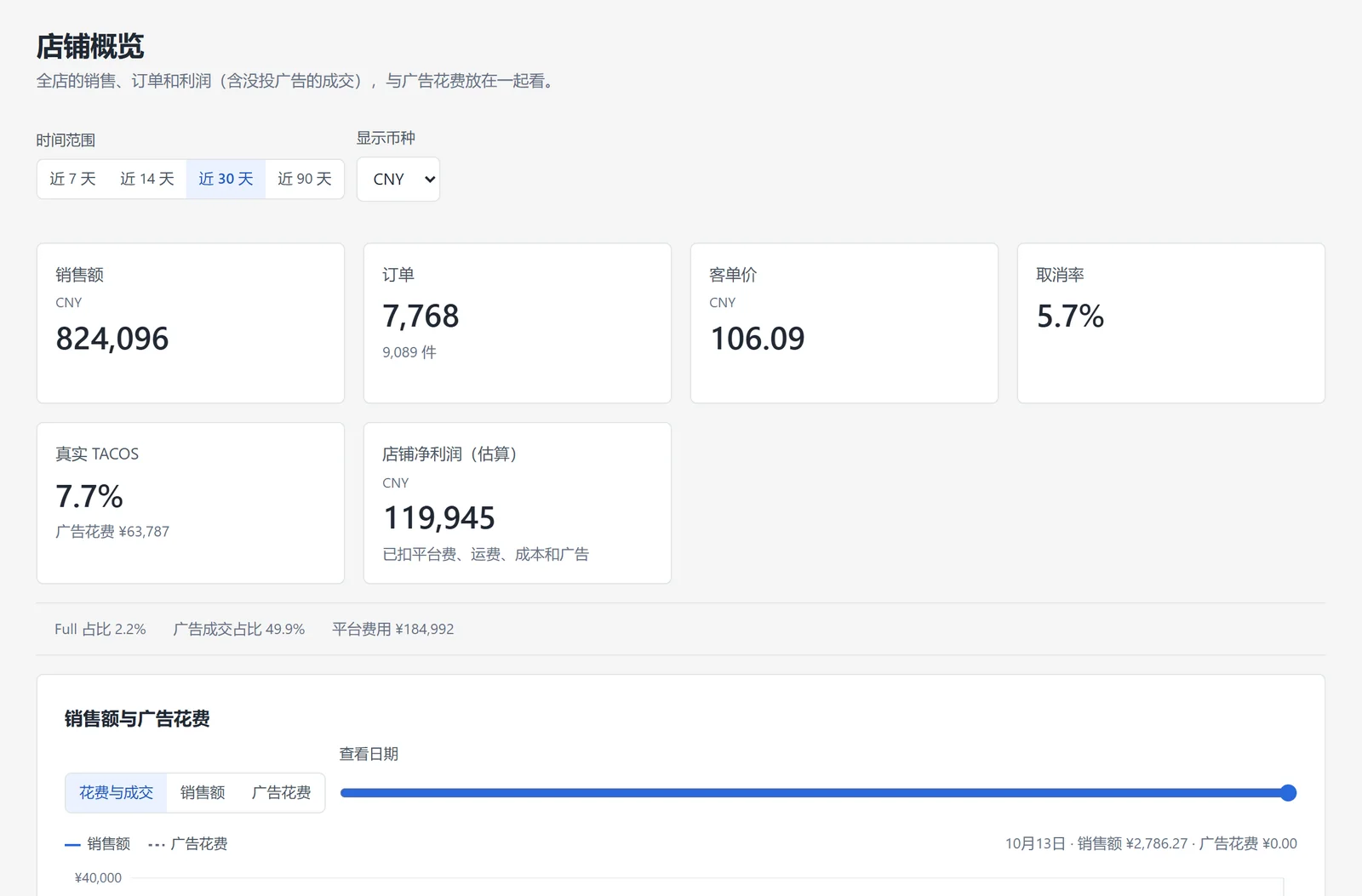
Task: Click the 广告花费 dashed legend entry
Action: [x=188, y=844]
